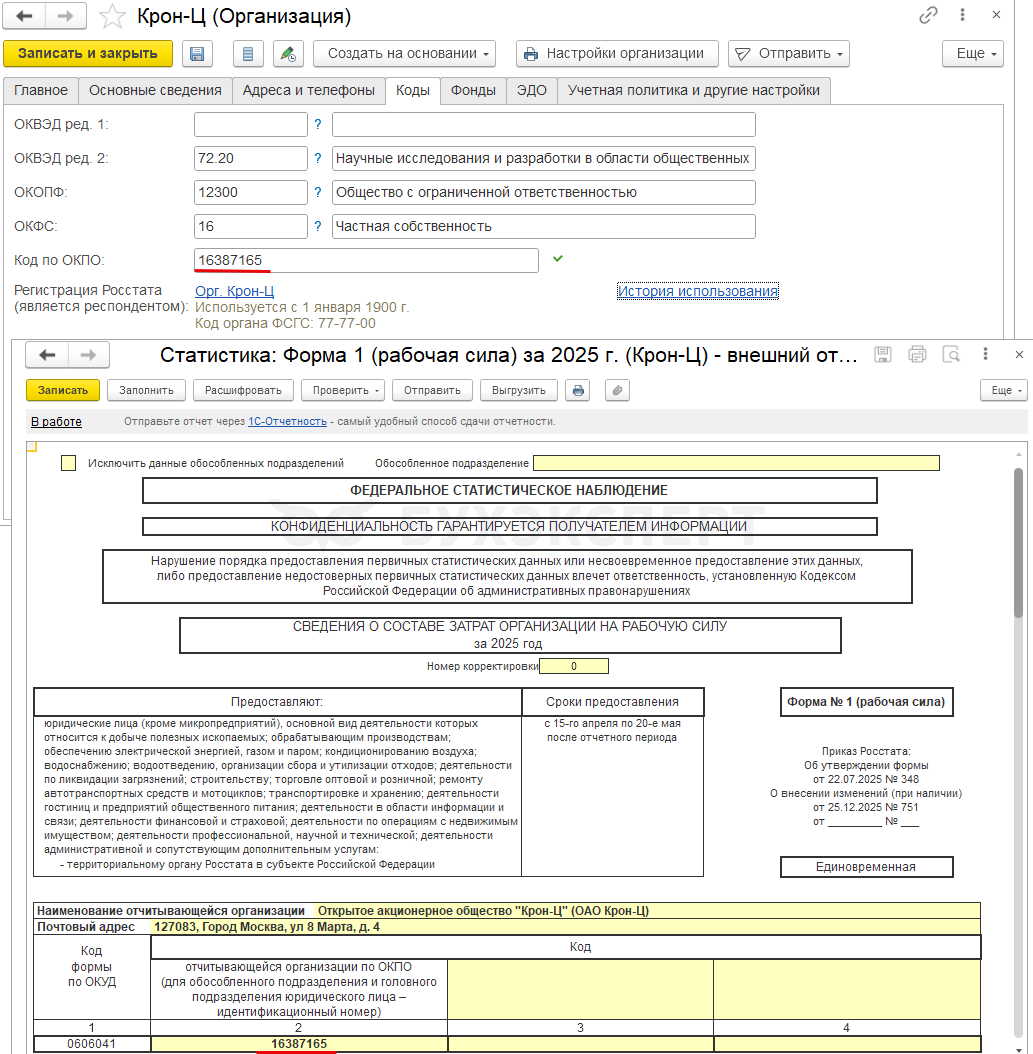Switch to the Главное tab
Viewport: 1033px width, 1054px height.
[x=41, y=91]
